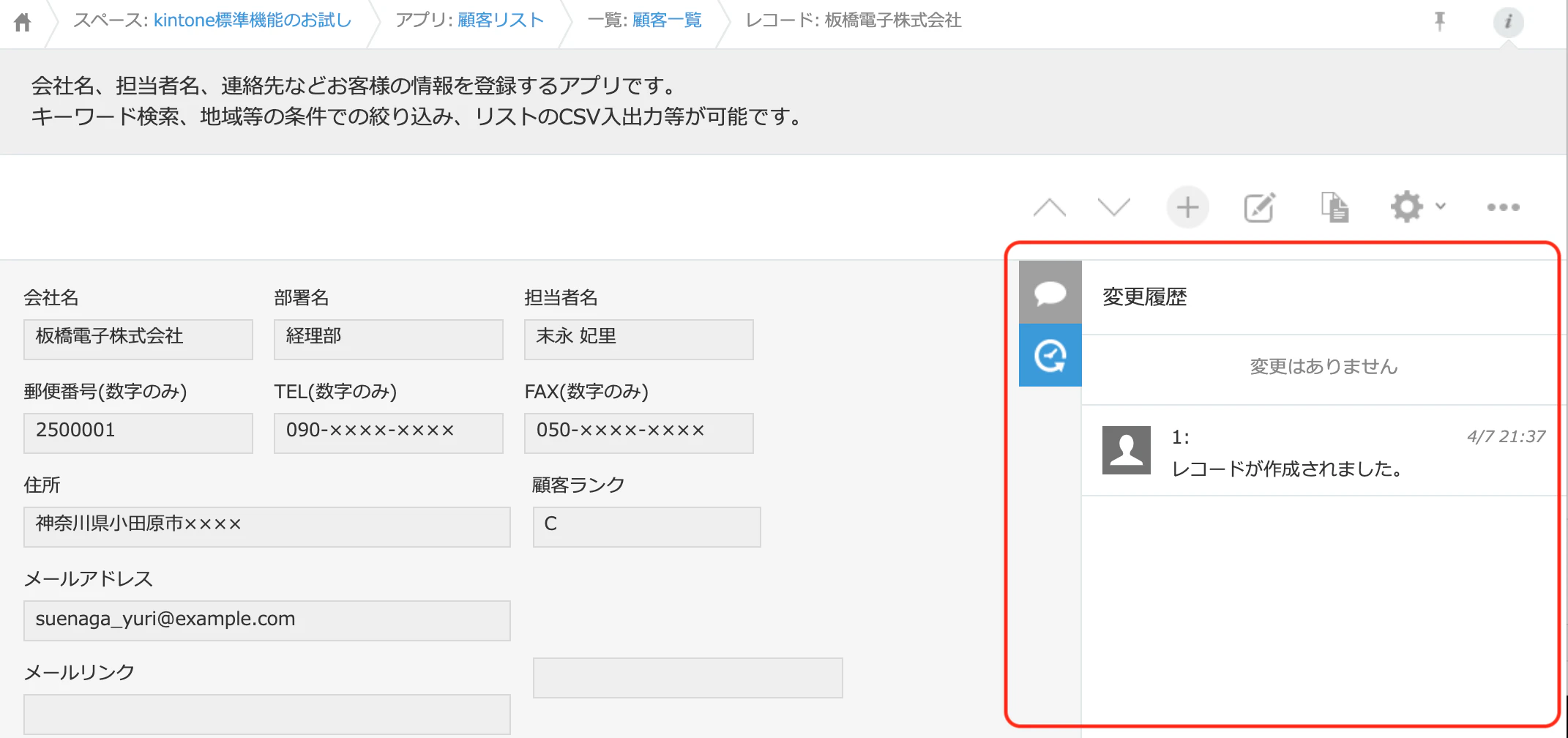Click FAX value 050-××××-××××
The height and width of the screenshot is (738, 1568).
639,433
